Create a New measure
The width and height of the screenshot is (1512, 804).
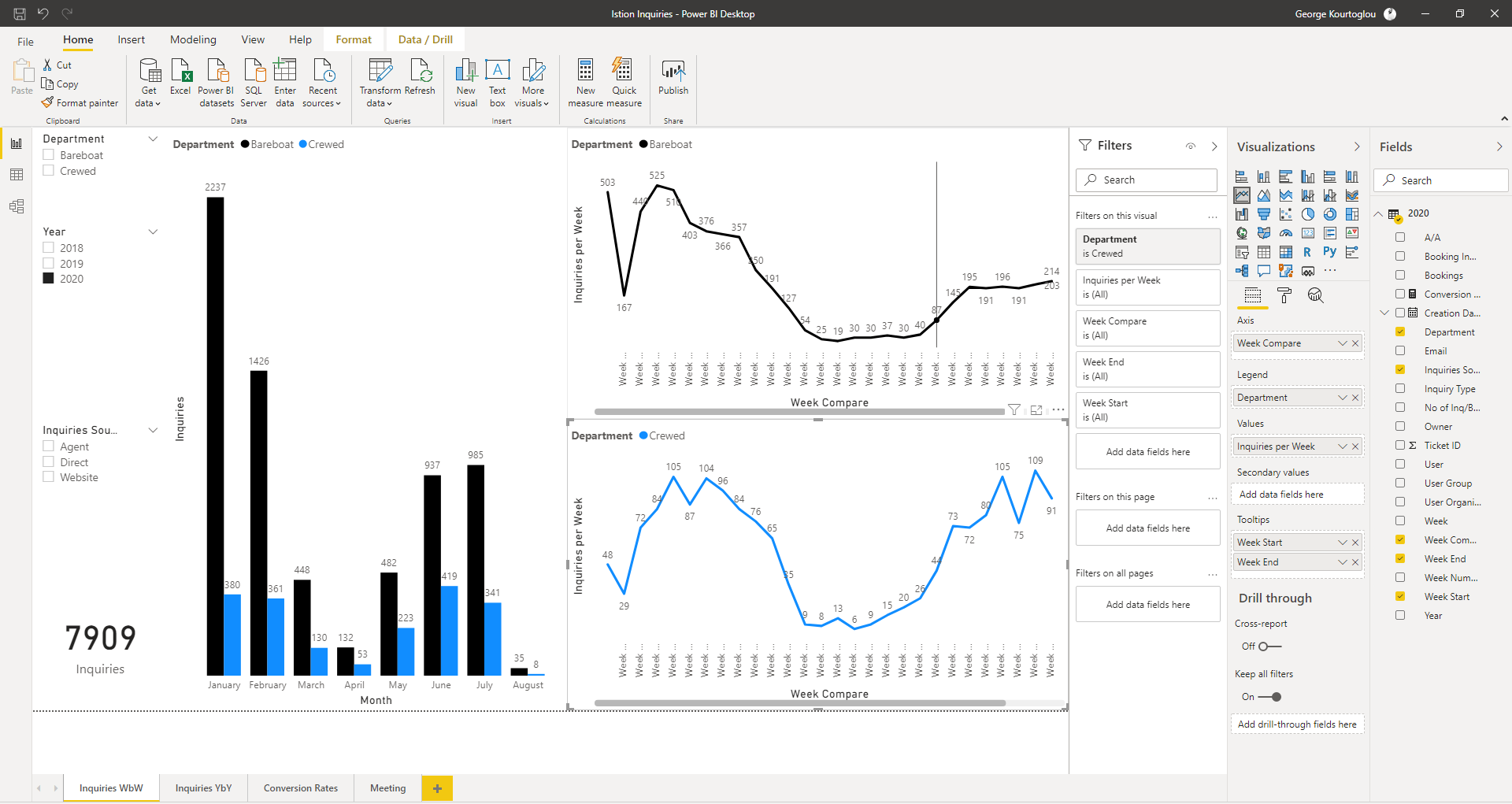click(585, 82)
